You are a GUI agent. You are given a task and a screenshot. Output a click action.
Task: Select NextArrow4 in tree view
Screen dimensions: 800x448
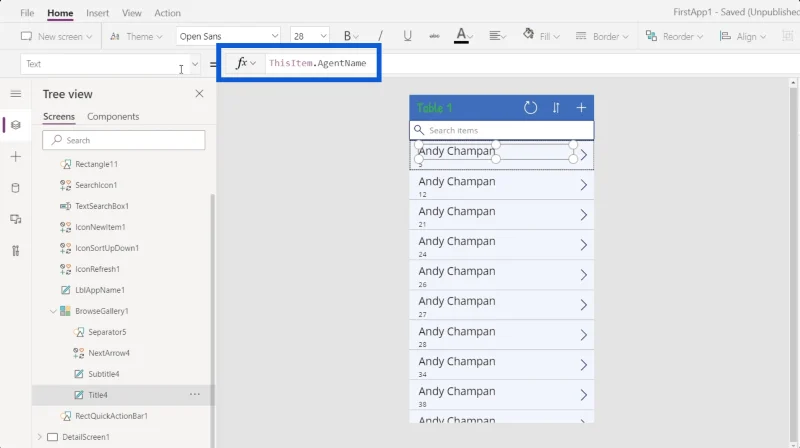click(109, 353)
